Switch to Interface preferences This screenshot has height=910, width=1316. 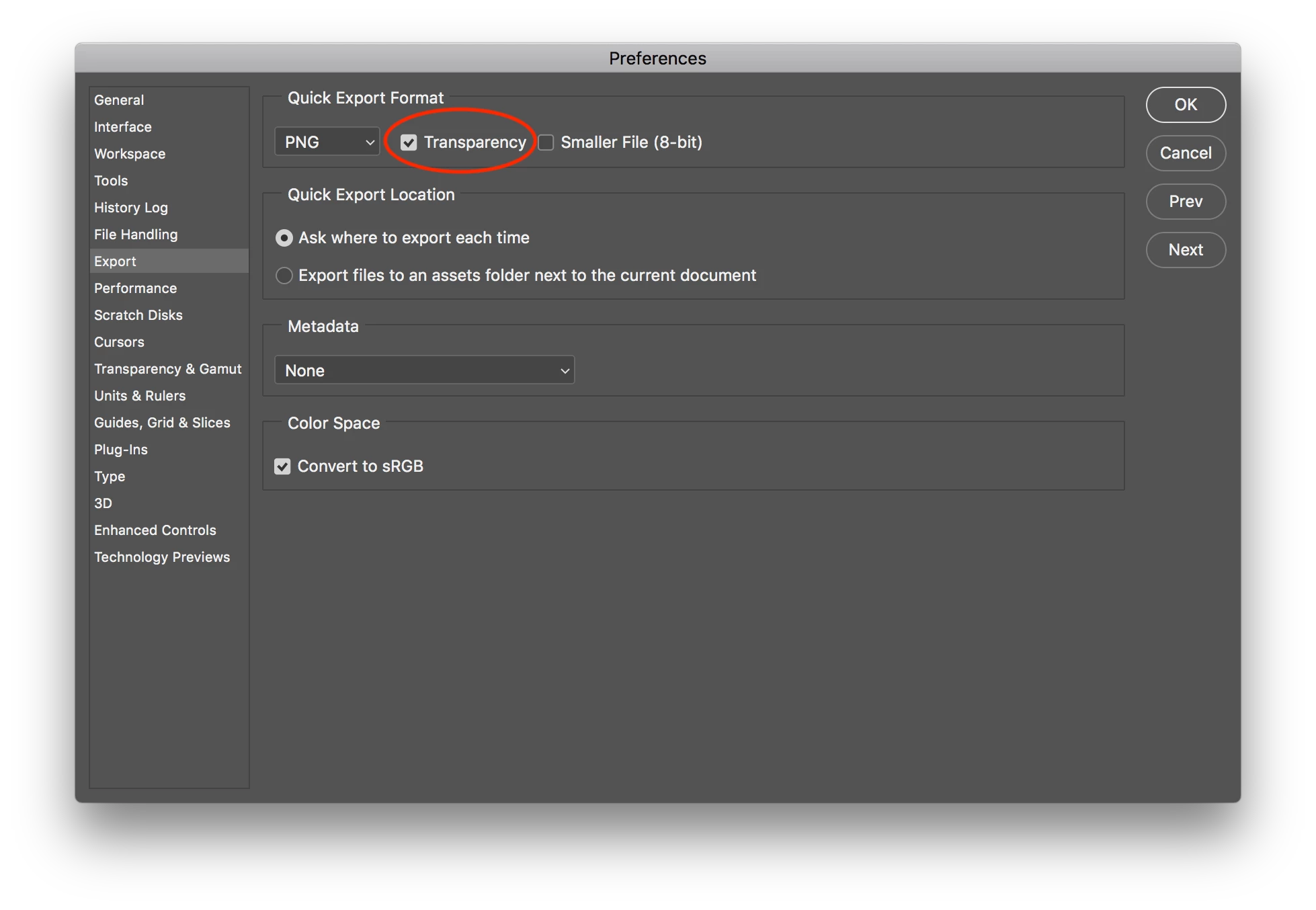[x=123, y=127]
